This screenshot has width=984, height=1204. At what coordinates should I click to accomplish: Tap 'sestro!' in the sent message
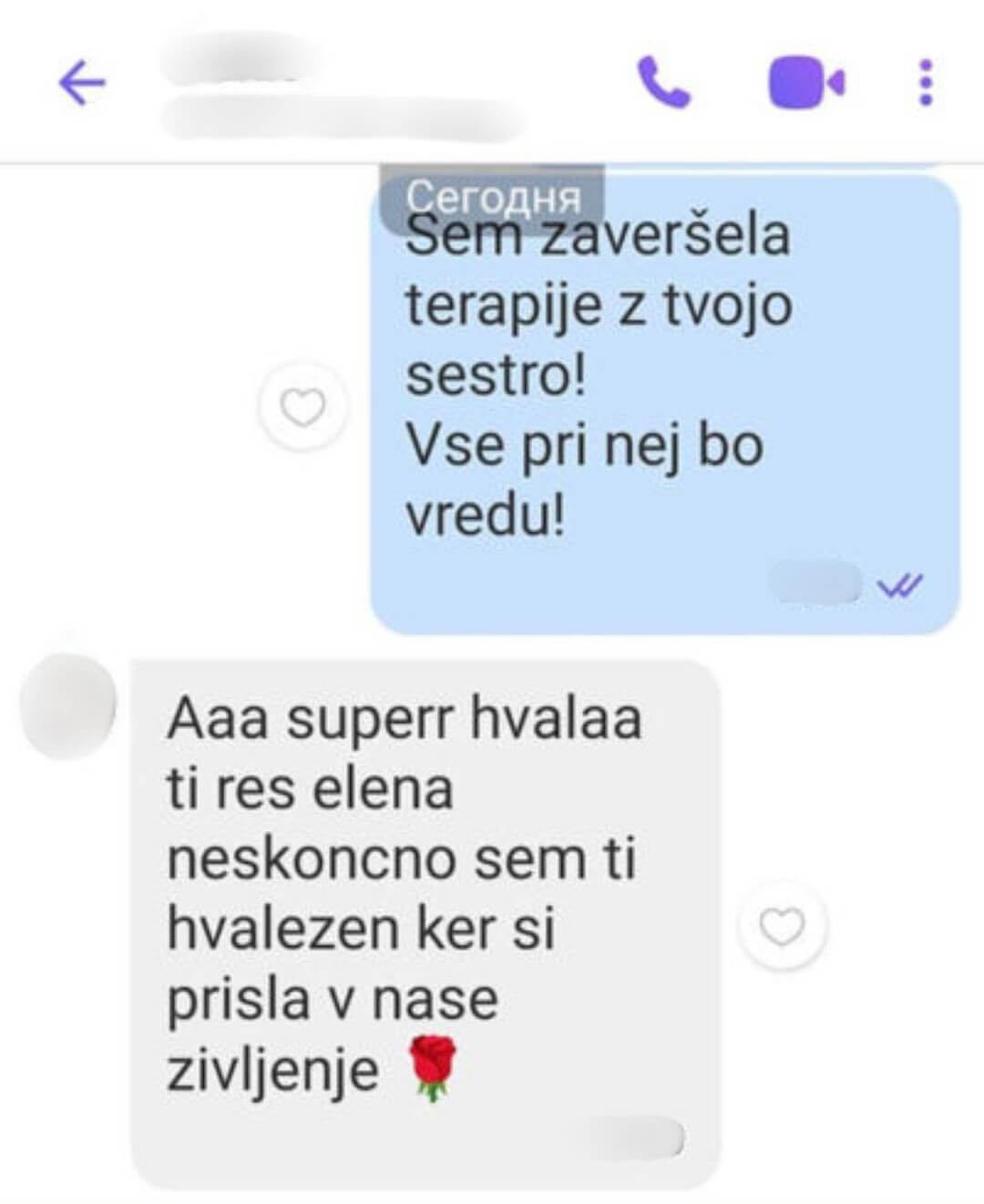[x=497, y=376]
